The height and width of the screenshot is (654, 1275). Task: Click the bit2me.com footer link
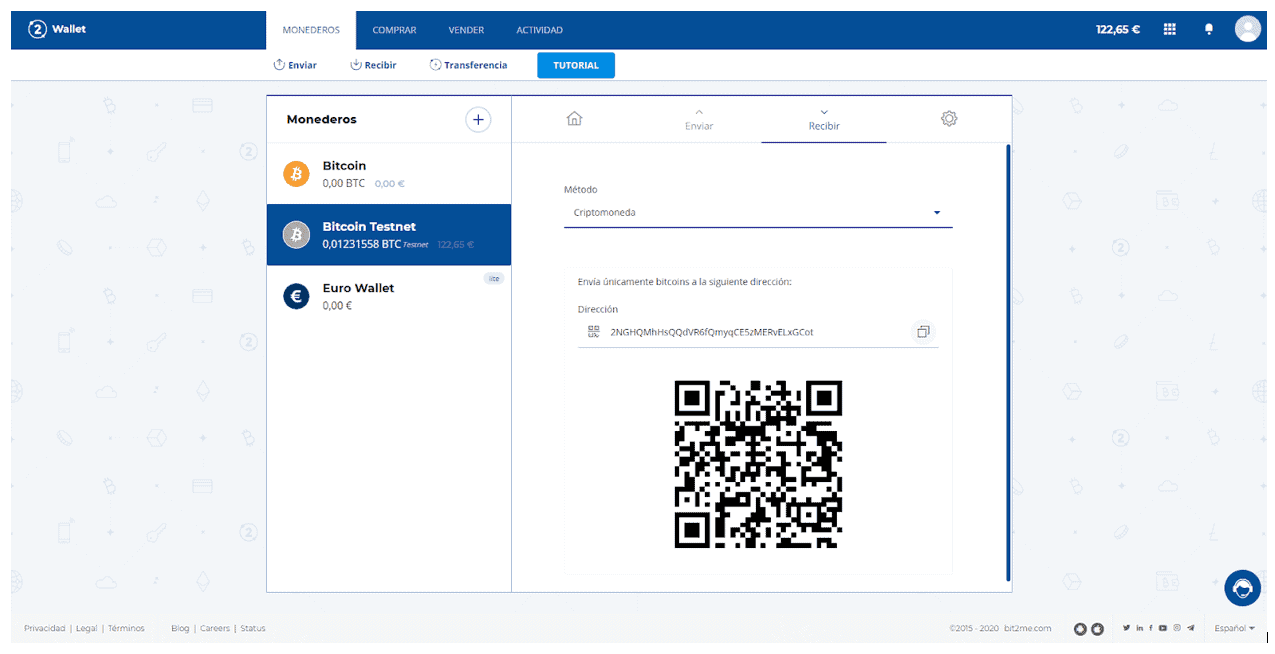tap(1029, 628)
